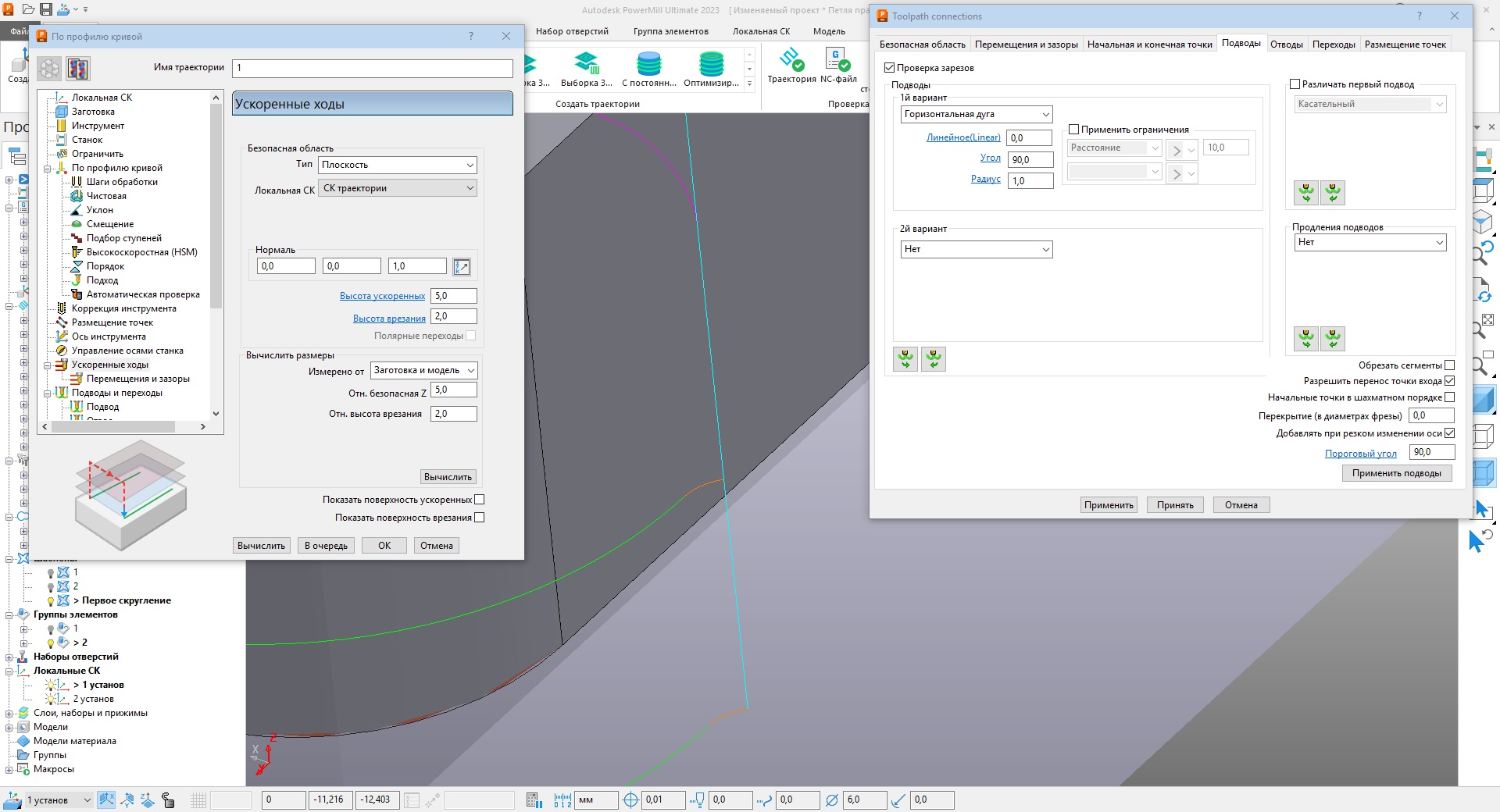
Task: Click the NC-файл ribbon icon
Action: tap(837, 59)
